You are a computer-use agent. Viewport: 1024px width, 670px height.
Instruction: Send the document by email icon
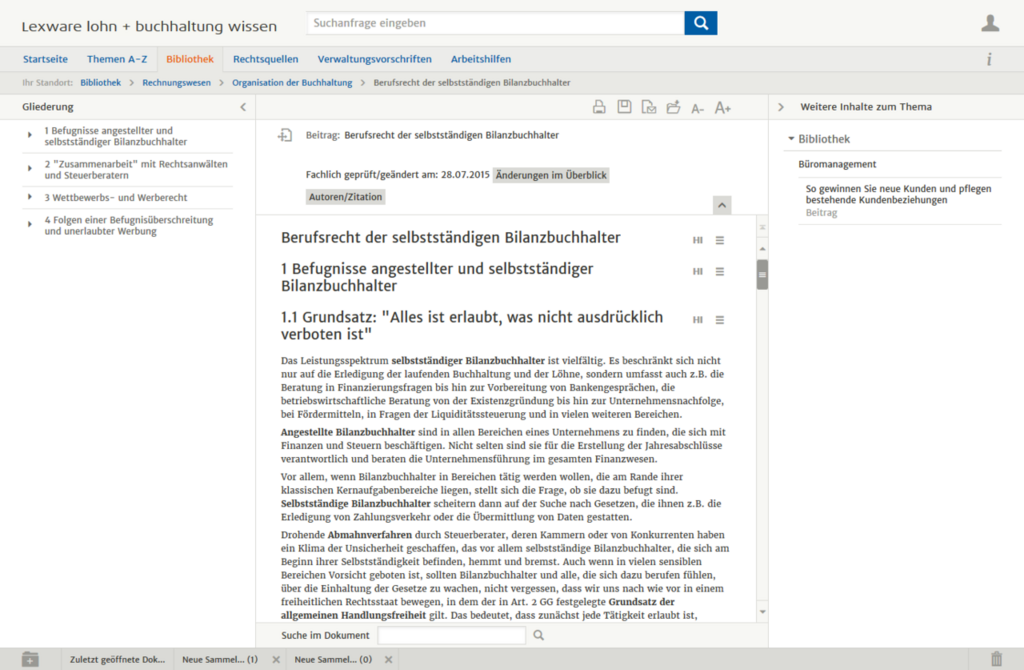click(x=648, y=107)
